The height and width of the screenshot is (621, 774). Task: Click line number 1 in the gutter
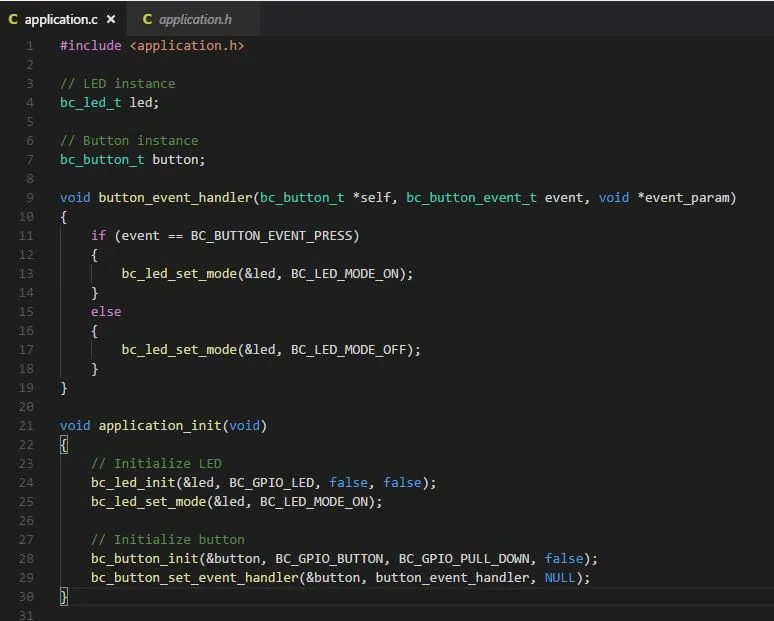[30, 46]
